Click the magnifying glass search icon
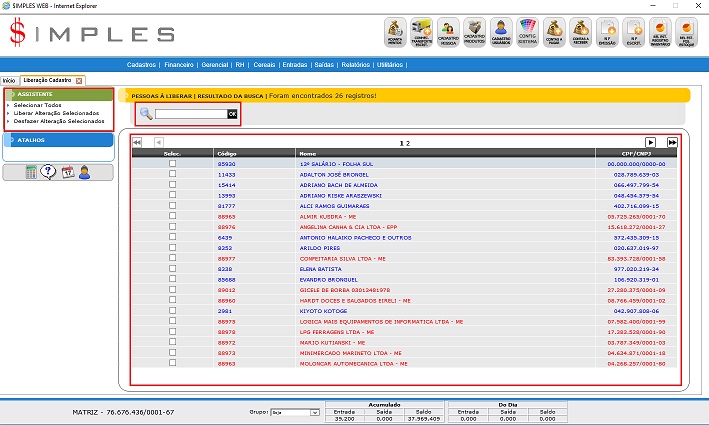 (146, 114)
